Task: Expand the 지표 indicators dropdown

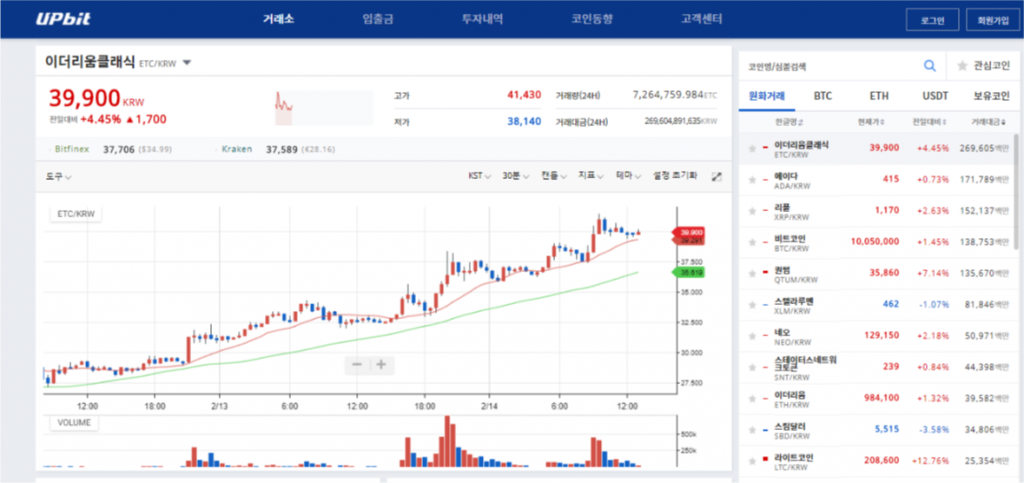Action: (x=590, y=176)
